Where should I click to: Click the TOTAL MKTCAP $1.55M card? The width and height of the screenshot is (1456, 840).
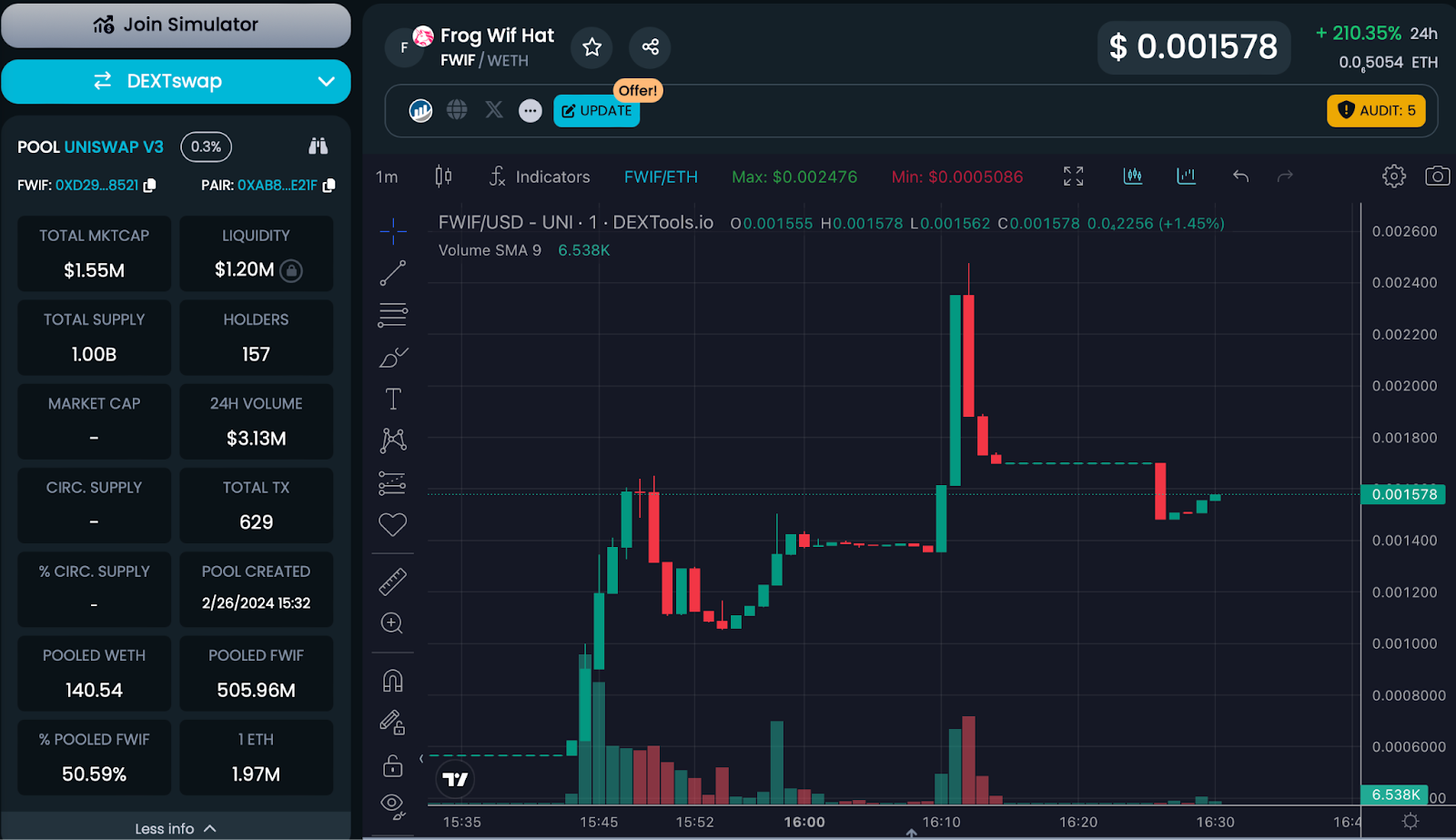tap(95, 254)
